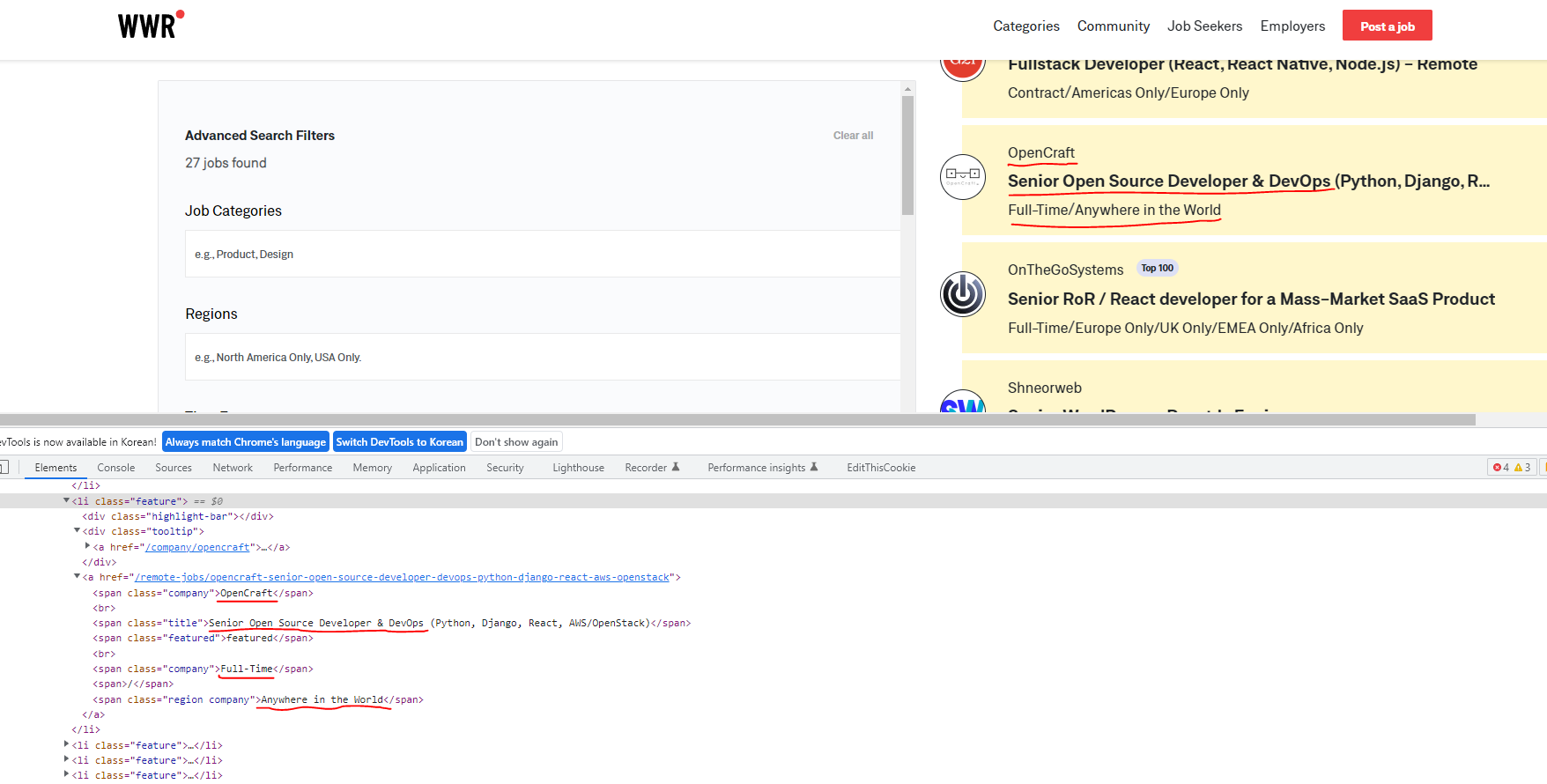Click Always match Chrome's language button
The width and height of the screenshot is (1547, 784).
pos(245,442)
